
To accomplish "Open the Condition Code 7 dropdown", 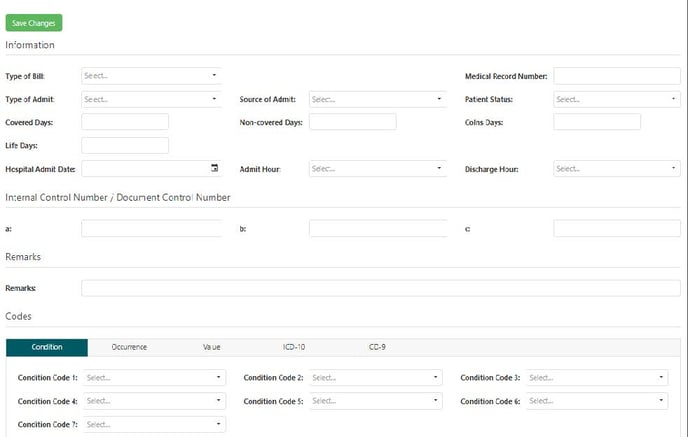I will coord(153,424).
